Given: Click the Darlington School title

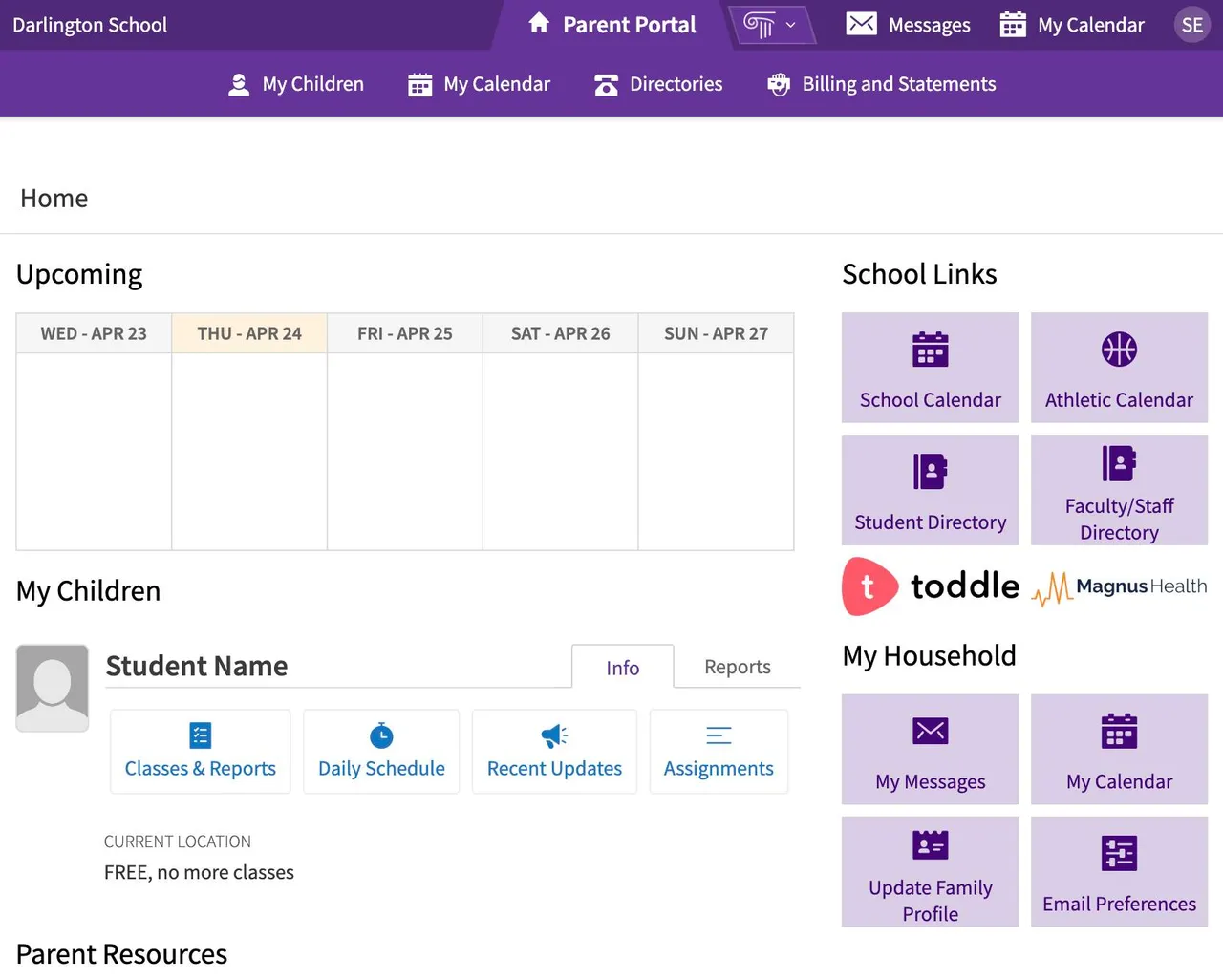Looking at the screenshot, I should [90, 25].
